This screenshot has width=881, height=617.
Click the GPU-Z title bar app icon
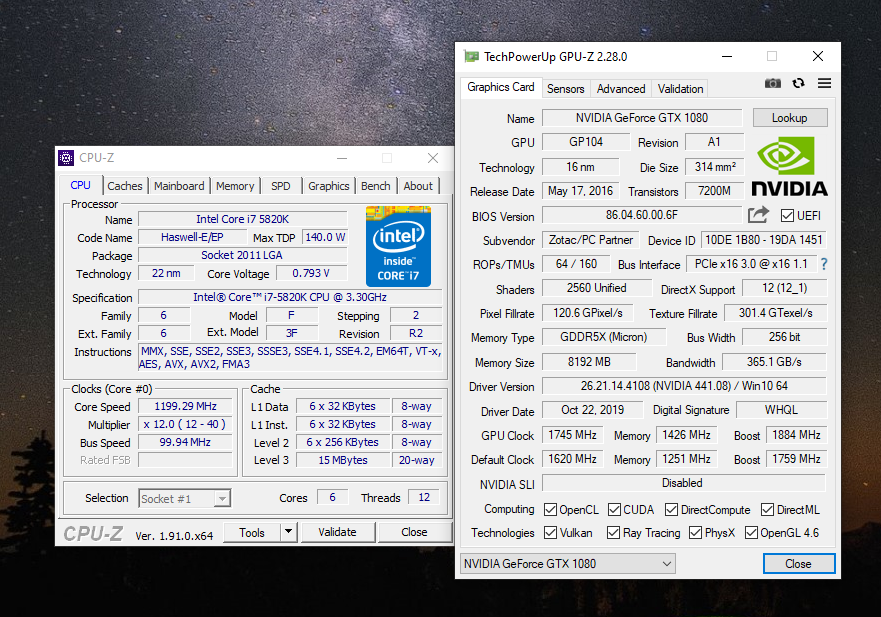471,56
